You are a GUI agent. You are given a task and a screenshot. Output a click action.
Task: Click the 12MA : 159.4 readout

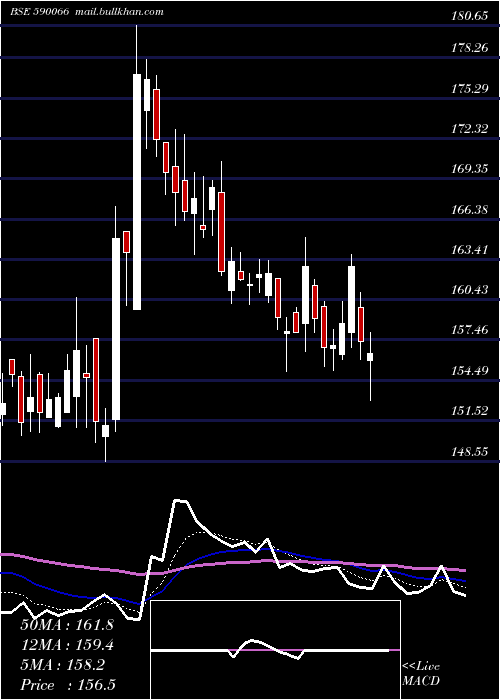pyautogui.click(x=67, y=645)
